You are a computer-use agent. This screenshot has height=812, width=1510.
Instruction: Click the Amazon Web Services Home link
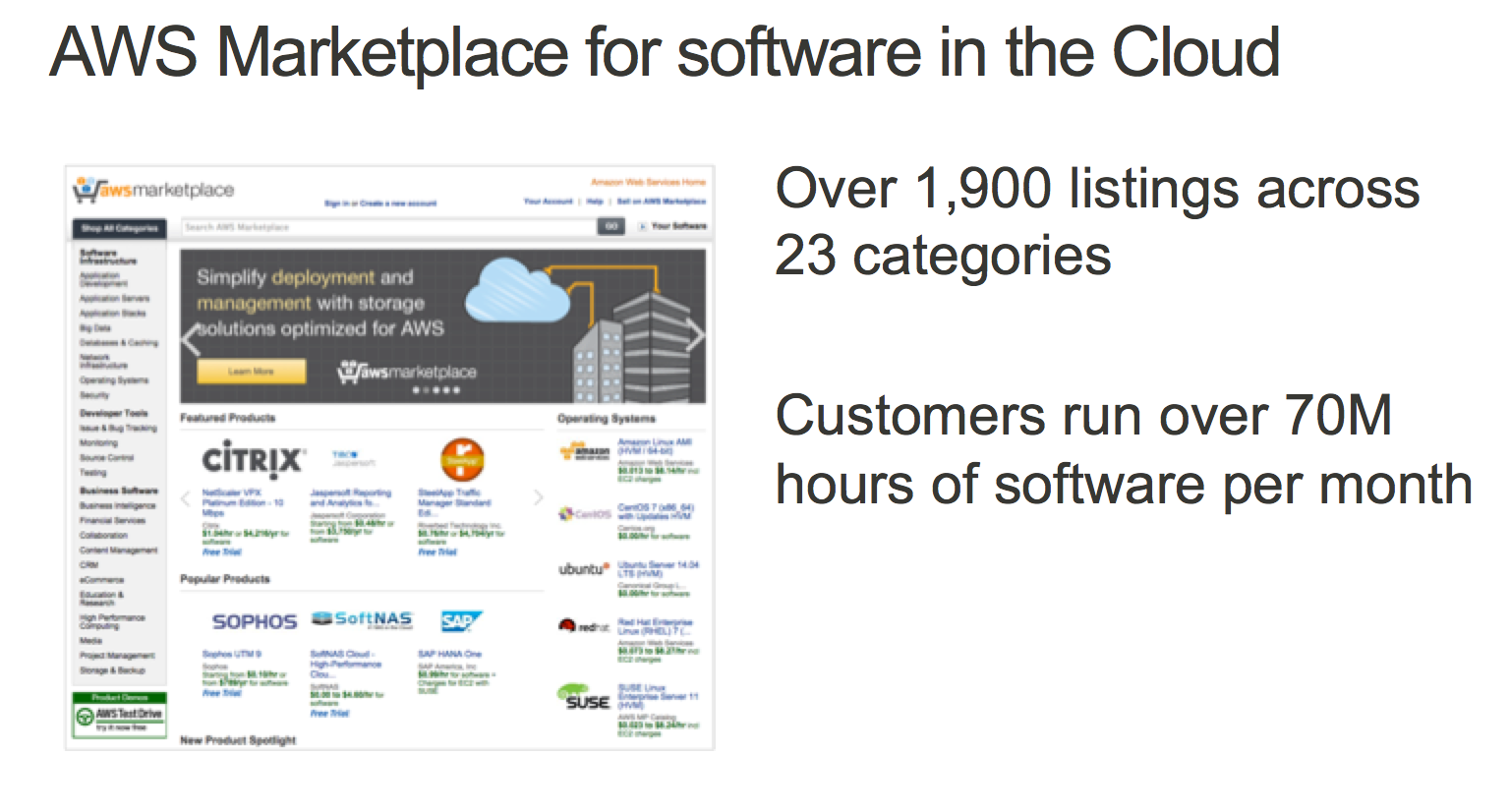[x=648, y=183]
